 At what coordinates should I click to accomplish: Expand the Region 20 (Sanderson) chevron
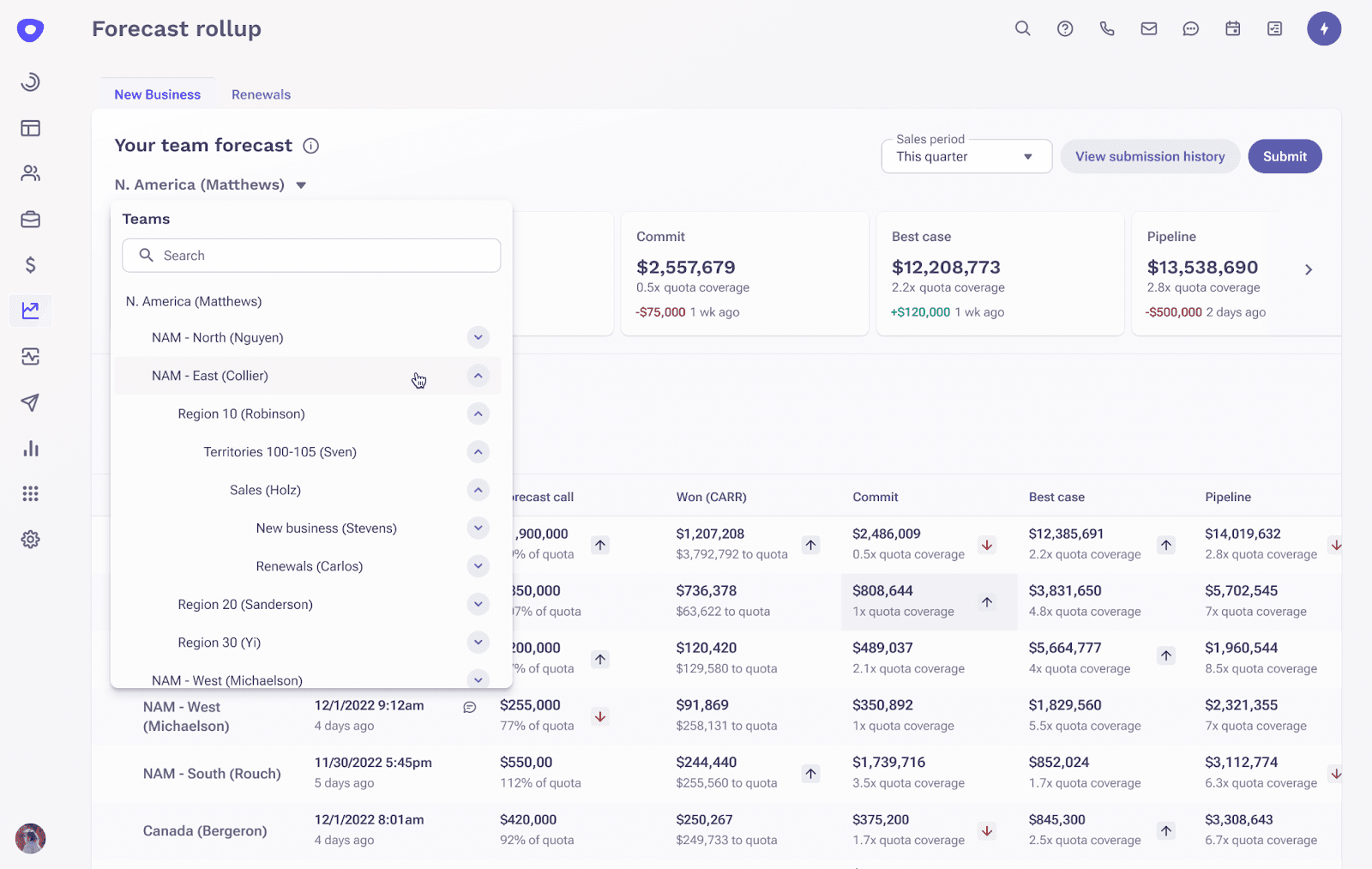pos(478,604)
